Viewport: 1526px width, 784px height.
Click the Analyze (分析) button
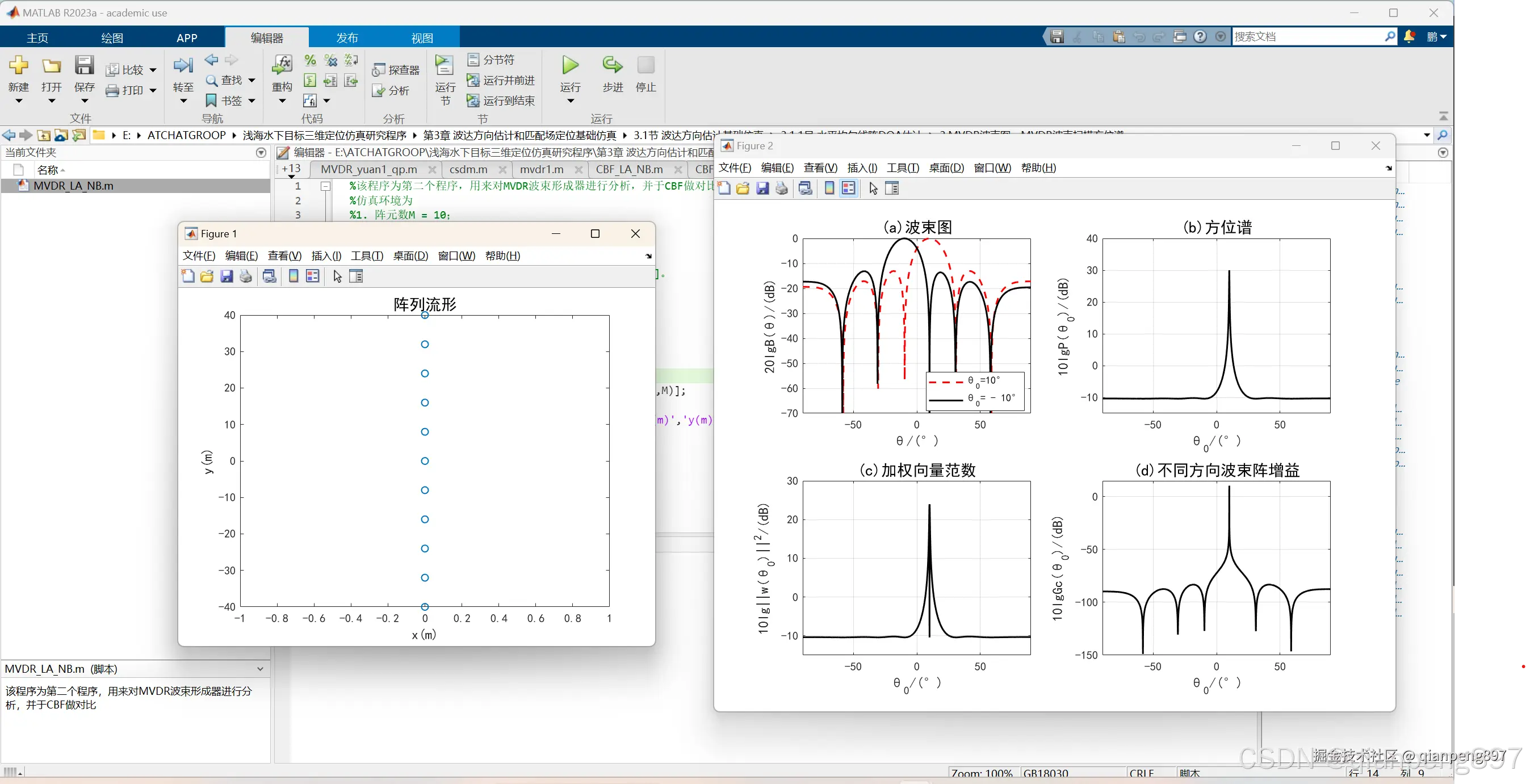tap(391, 91)
